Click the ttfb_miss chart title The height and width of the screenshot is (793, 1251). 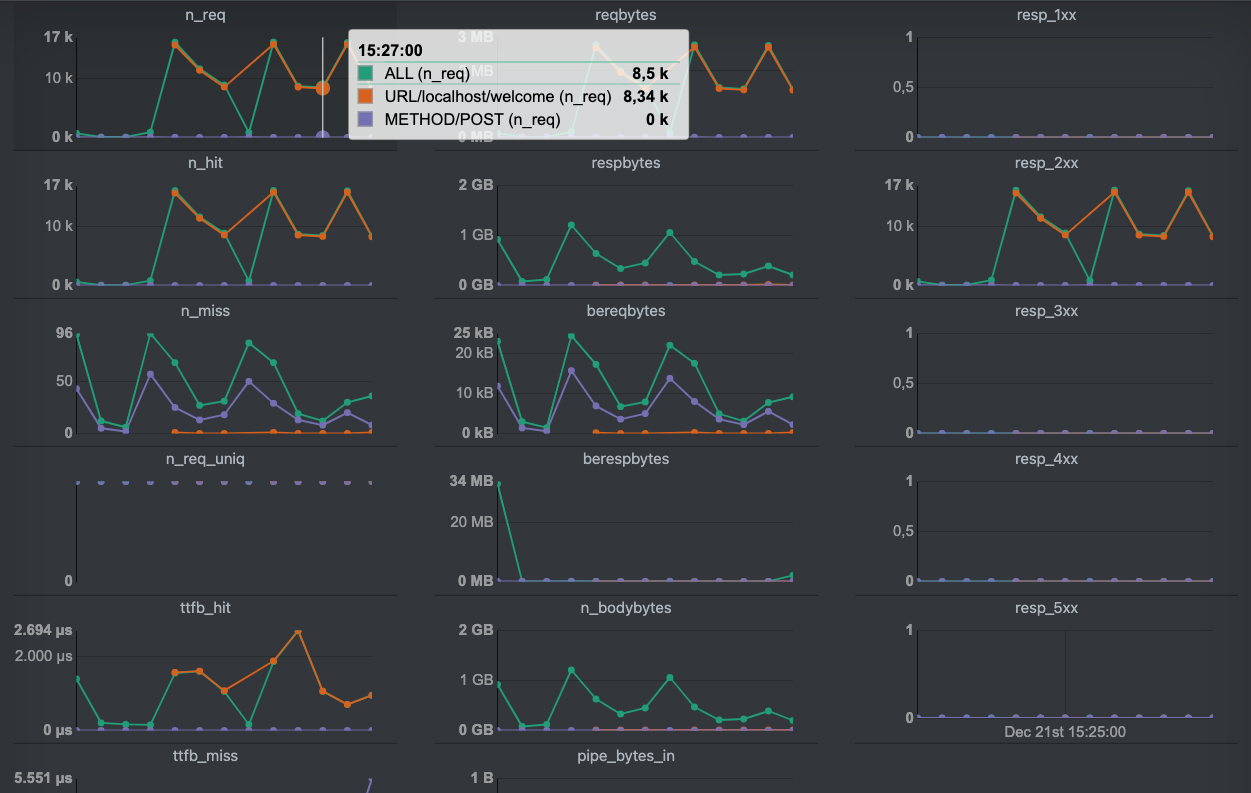(x=204, y=755)
